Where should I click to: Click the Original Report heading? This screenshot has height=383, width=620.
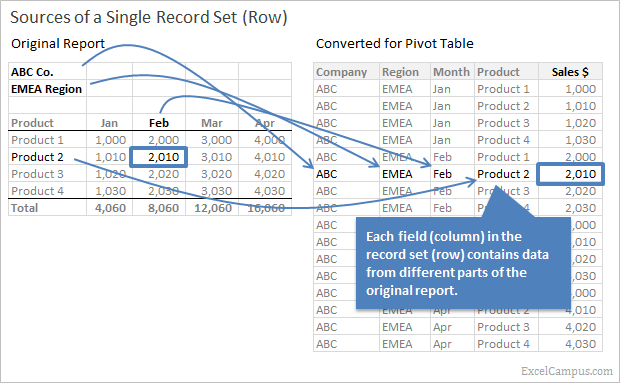pyautogui.click(x=58, y=43)
